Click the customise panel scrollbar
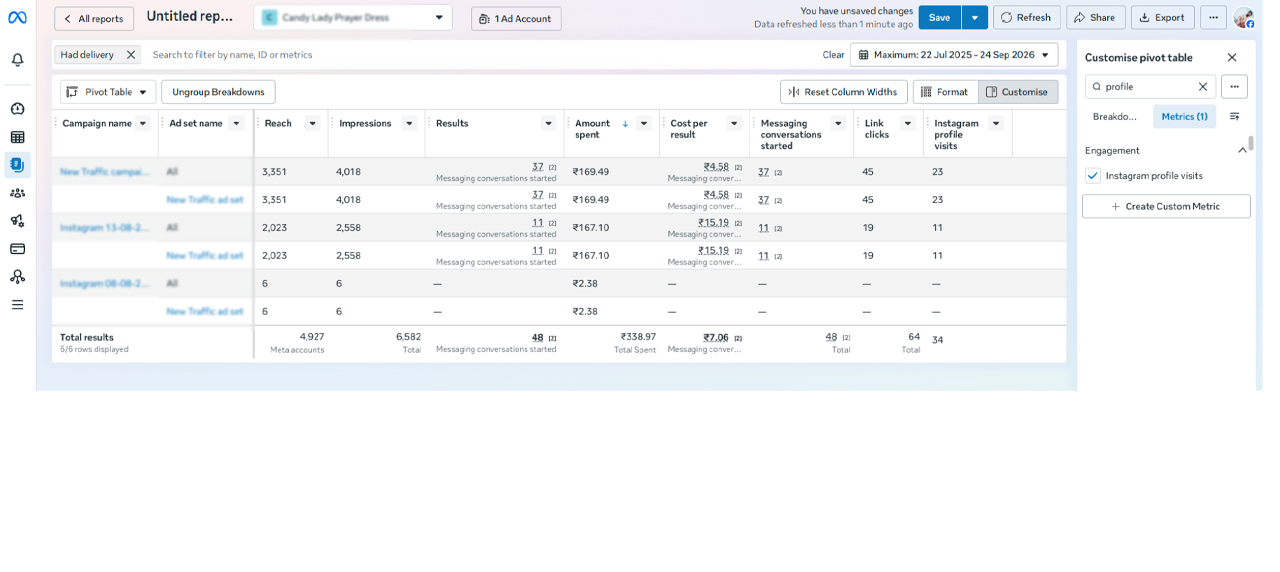This screenshot has width=1280, height=572. coord(1251,143)
